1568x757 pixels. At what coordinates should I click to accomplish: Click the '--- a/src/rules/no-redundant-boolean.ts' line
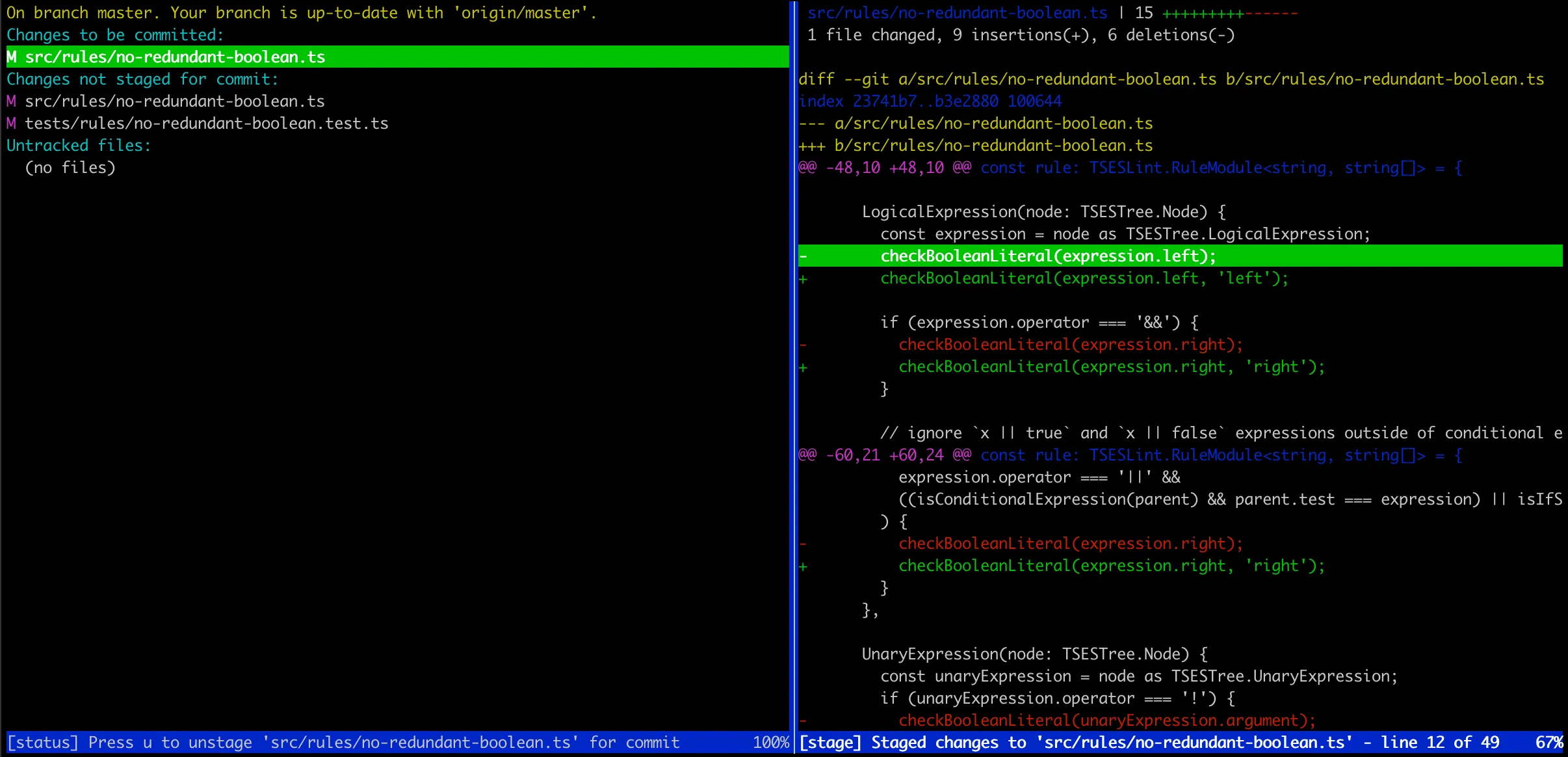[975, 123]
